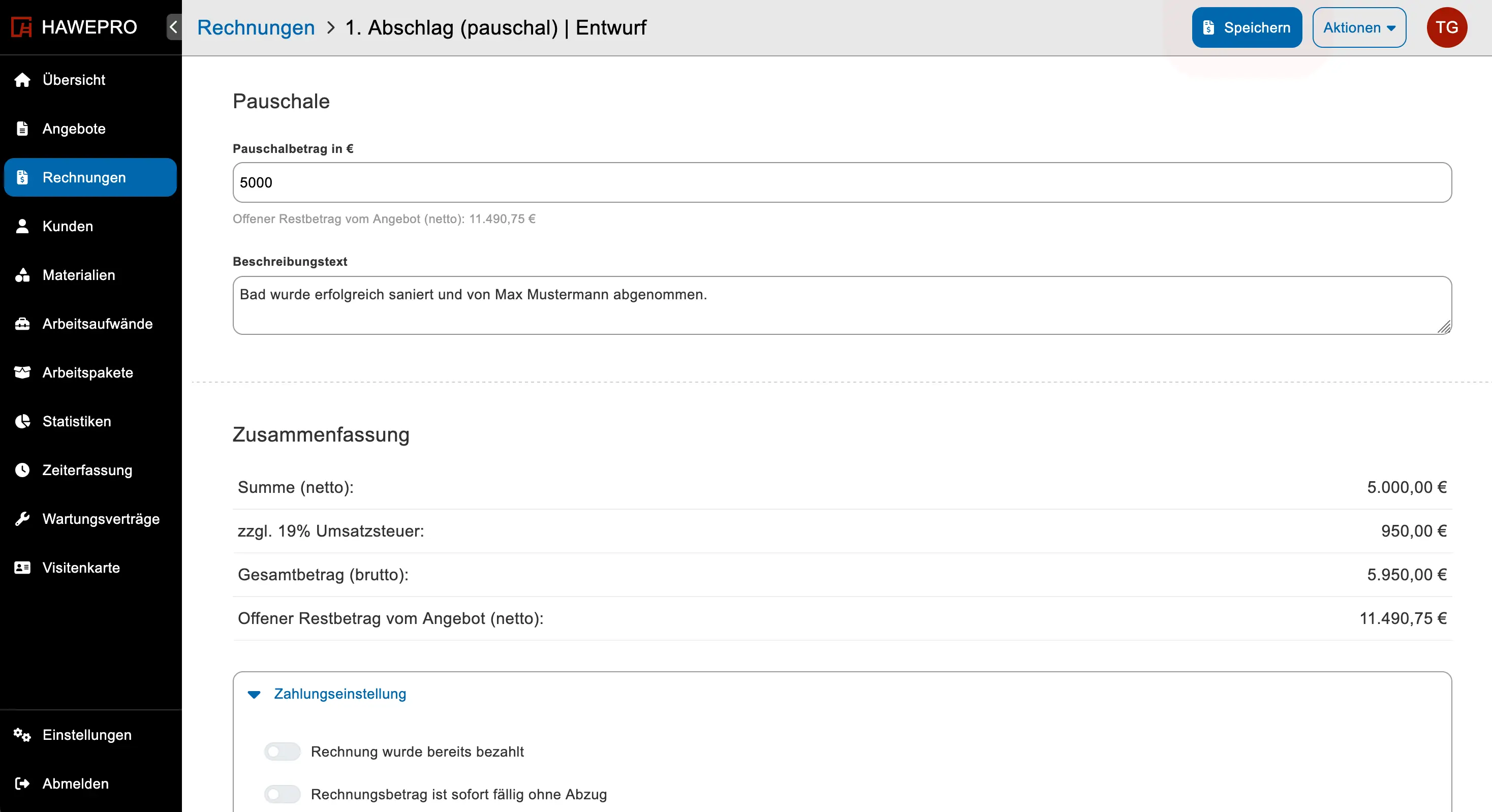
Task: Select Kunden in the sidebar
Action: click(x=90, y=226)
